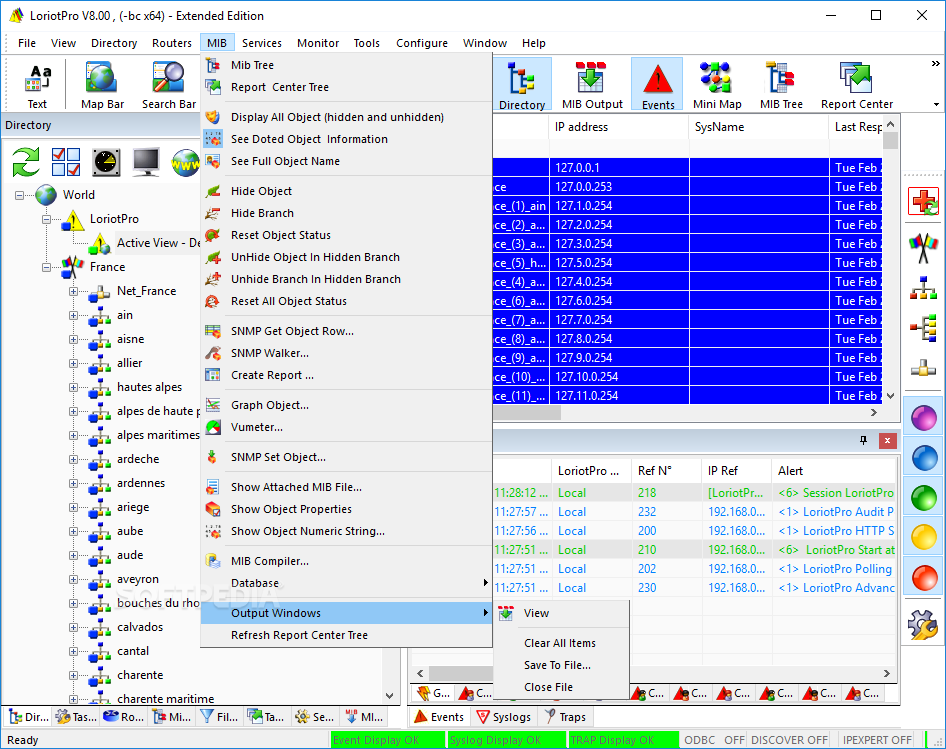Select the calvados tree item
This screenshot has width=946, height=749.
(x=140, y=627)
